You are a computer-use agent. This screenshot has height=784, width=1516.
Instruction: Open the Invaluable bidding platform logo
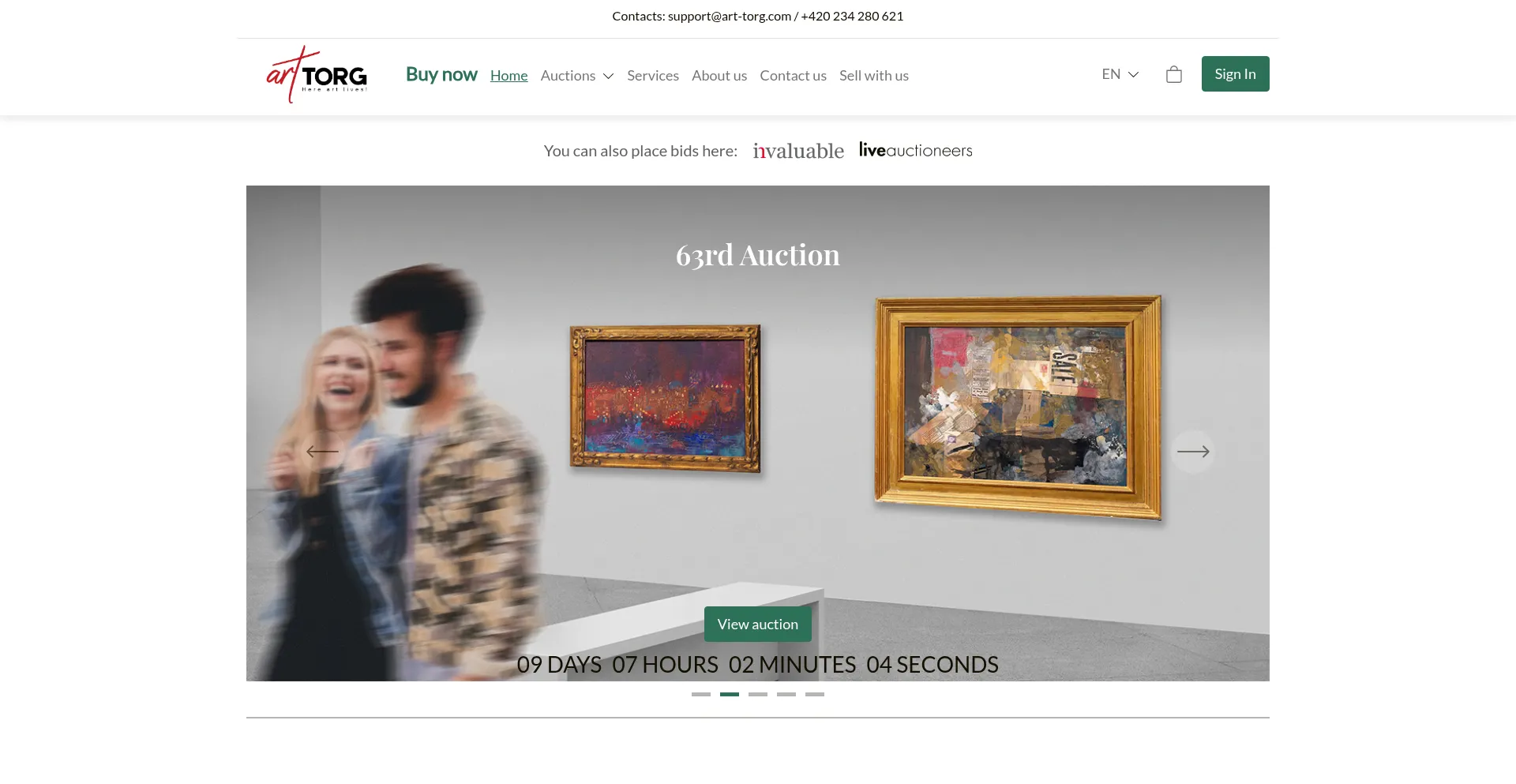point(798,151)
